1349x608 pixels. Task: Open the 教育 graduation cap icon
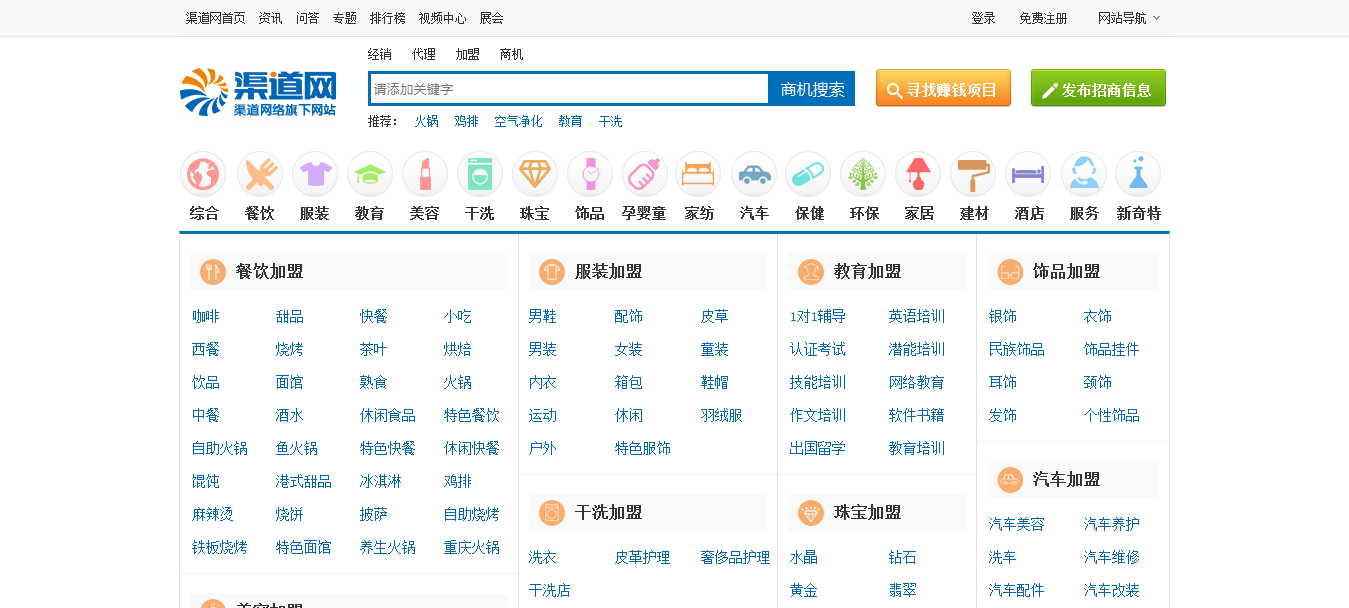[x=369, y=172]
